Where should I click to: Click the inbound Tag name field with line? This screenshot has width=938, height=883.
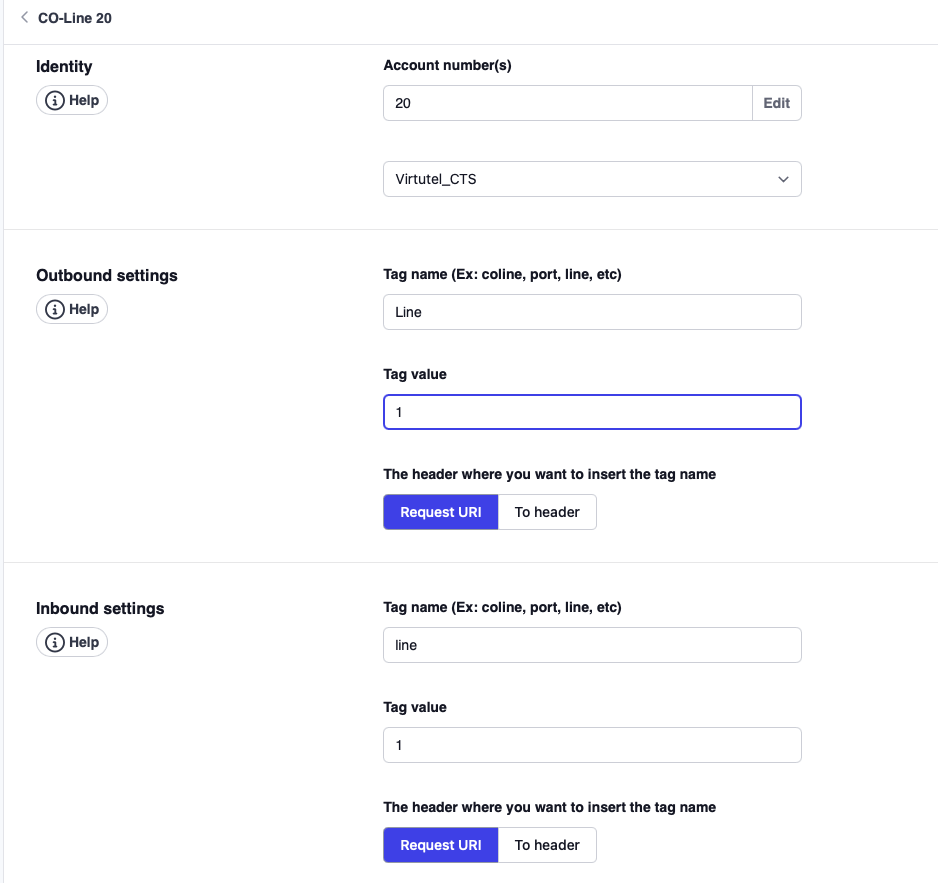(592, 645)
